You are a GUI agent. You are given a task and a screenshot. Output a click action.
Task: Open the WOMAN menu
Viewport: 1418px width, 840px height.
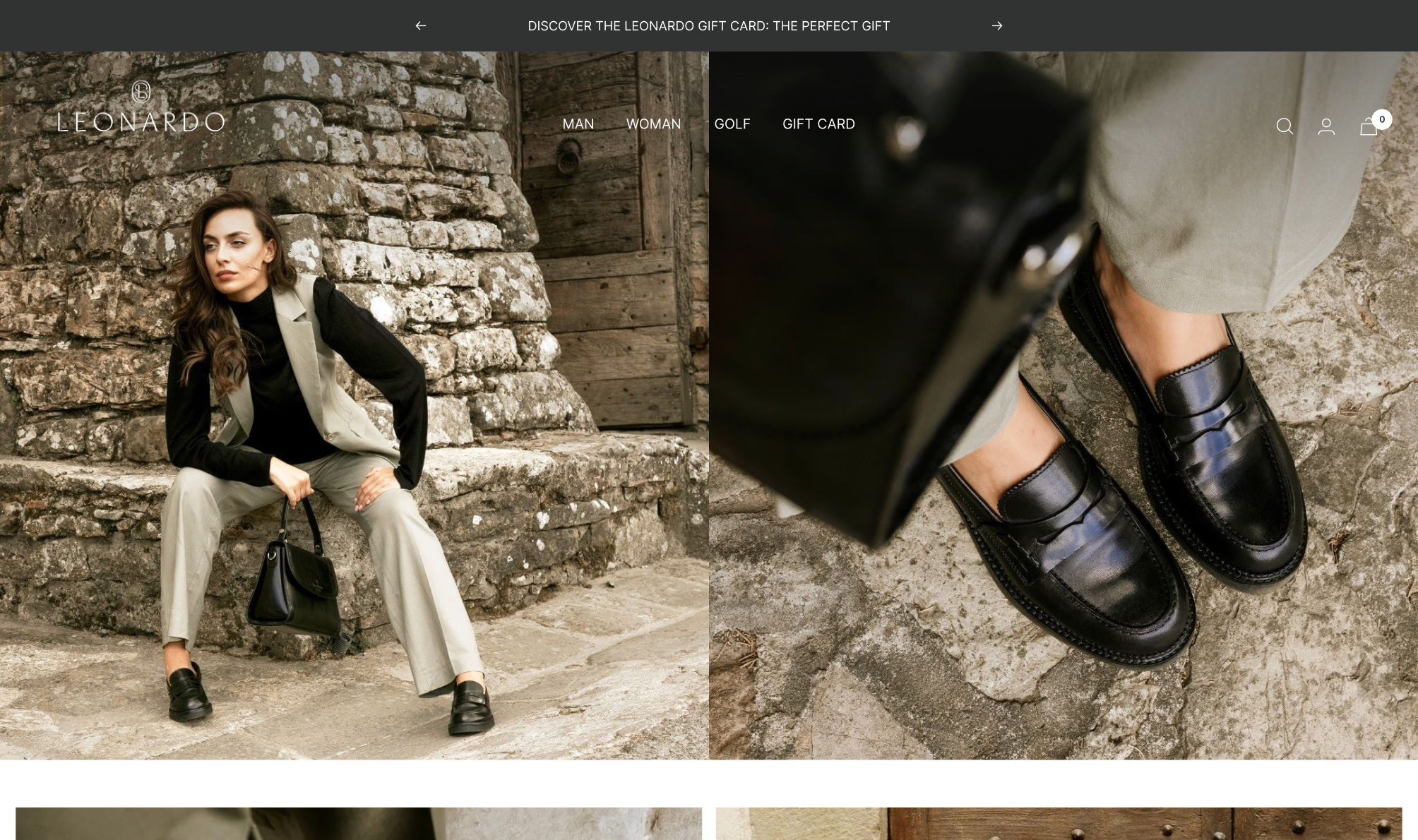coord(653,124)
